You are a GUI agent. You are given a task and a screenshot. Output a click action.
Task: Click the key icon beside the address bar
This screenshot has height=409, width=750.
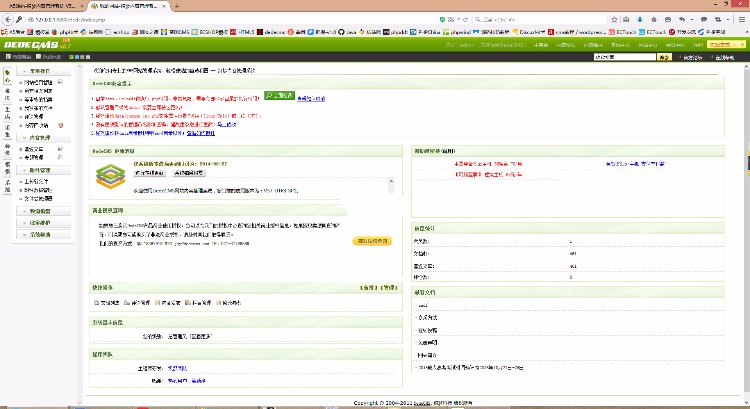point(20,20)
